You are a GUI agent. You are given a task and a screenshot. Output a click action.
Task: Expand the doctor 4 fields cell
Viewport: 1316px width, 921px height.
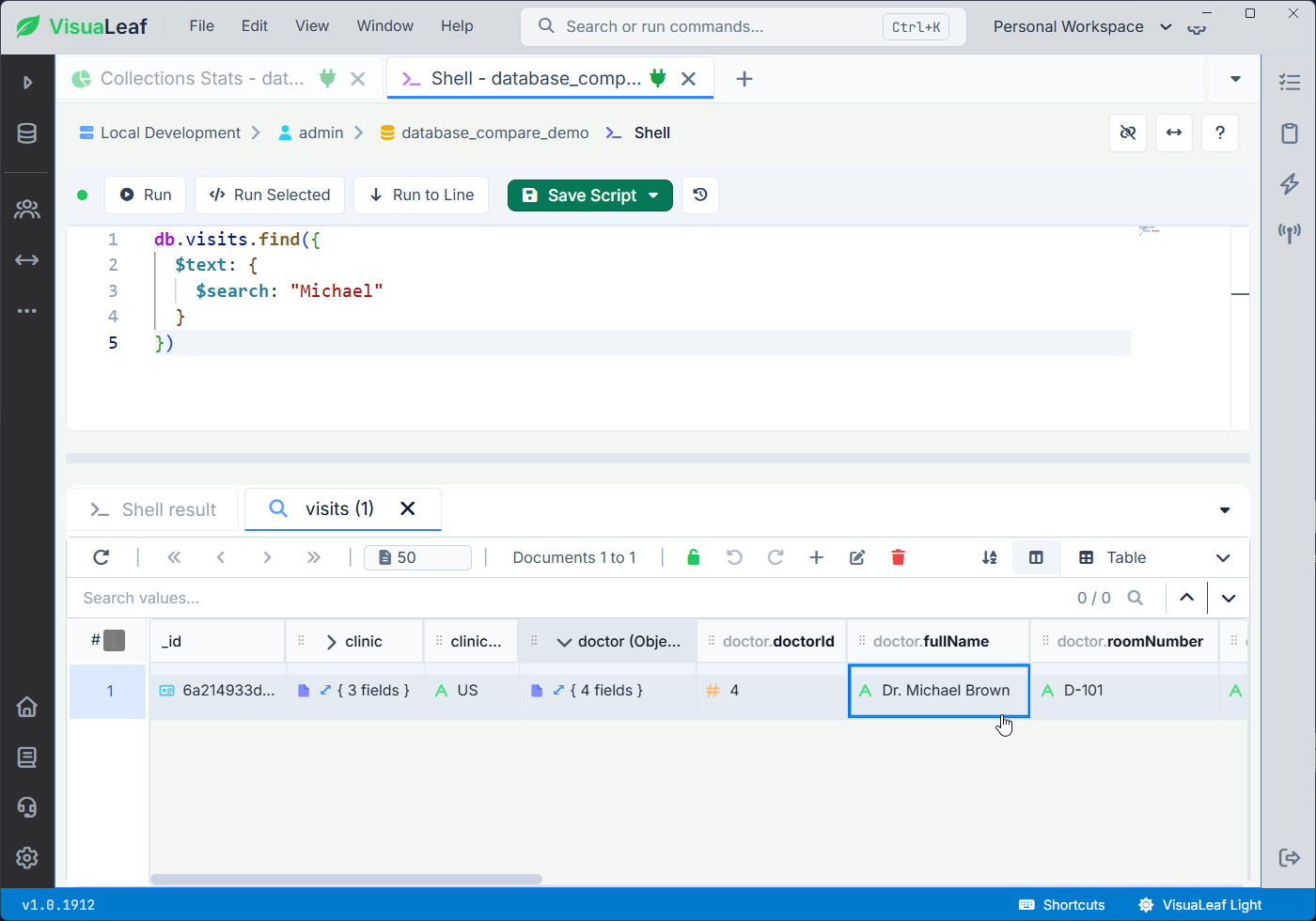(558, 690)
